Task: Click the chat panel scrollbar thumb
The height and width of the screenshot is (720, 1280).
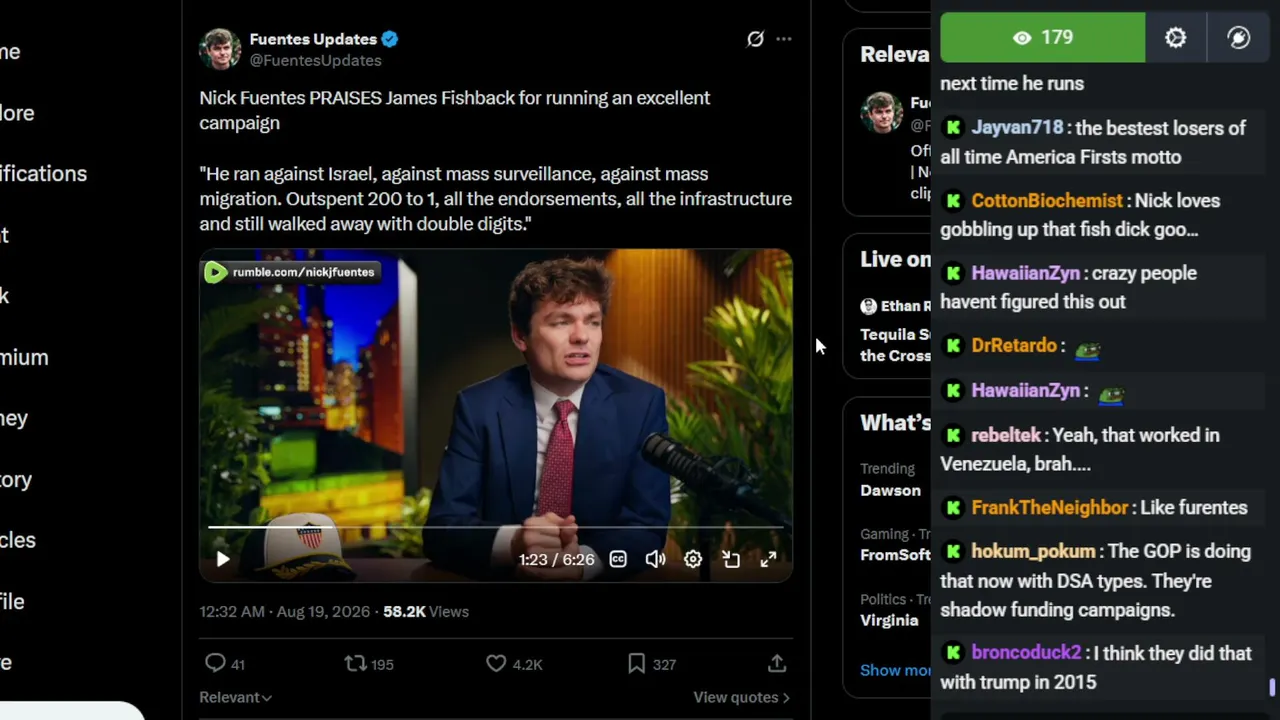Action: (1273, 688)
